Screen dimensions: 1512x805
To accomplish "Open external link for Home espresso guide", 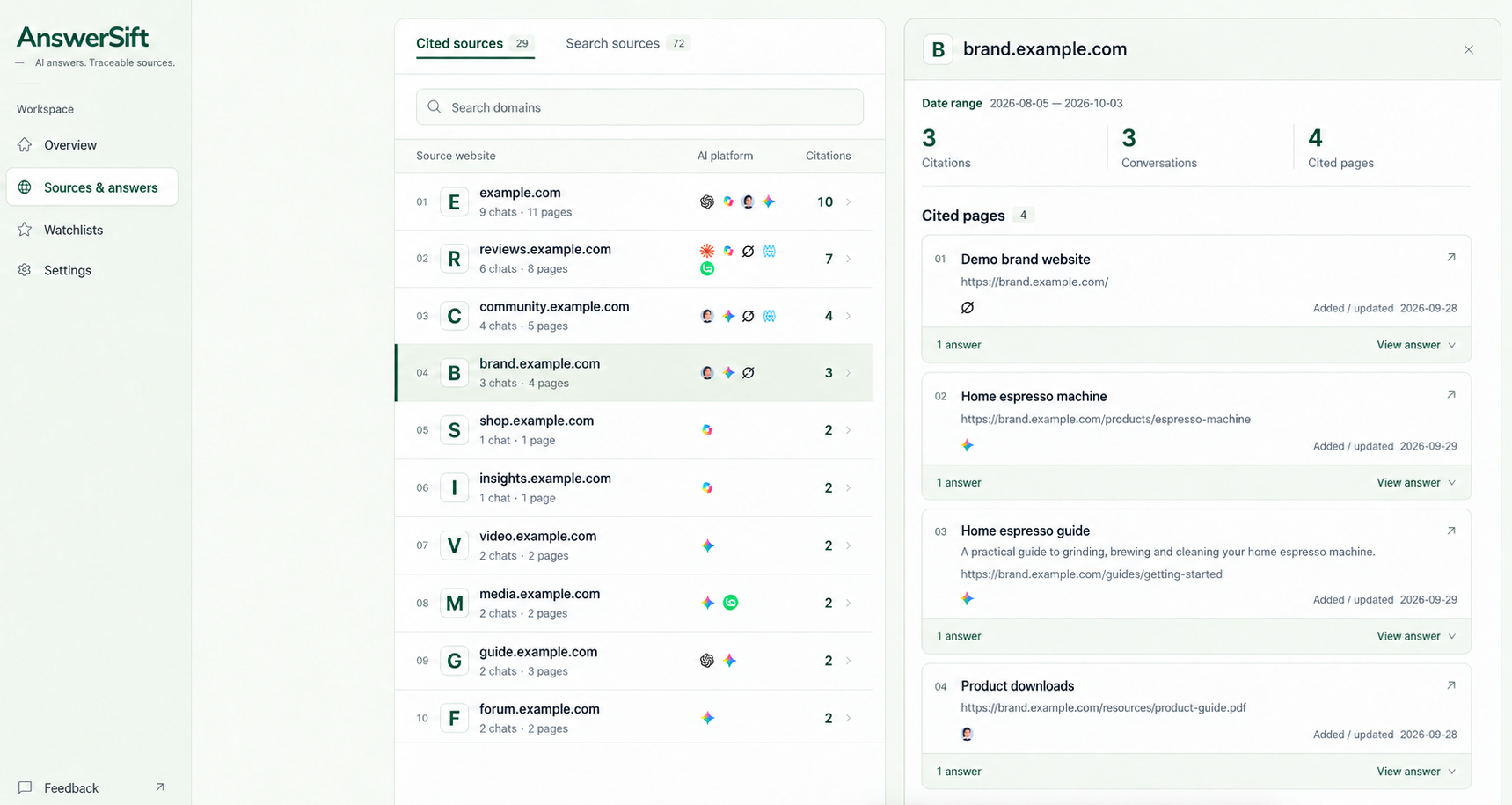I will point(1450,531).
